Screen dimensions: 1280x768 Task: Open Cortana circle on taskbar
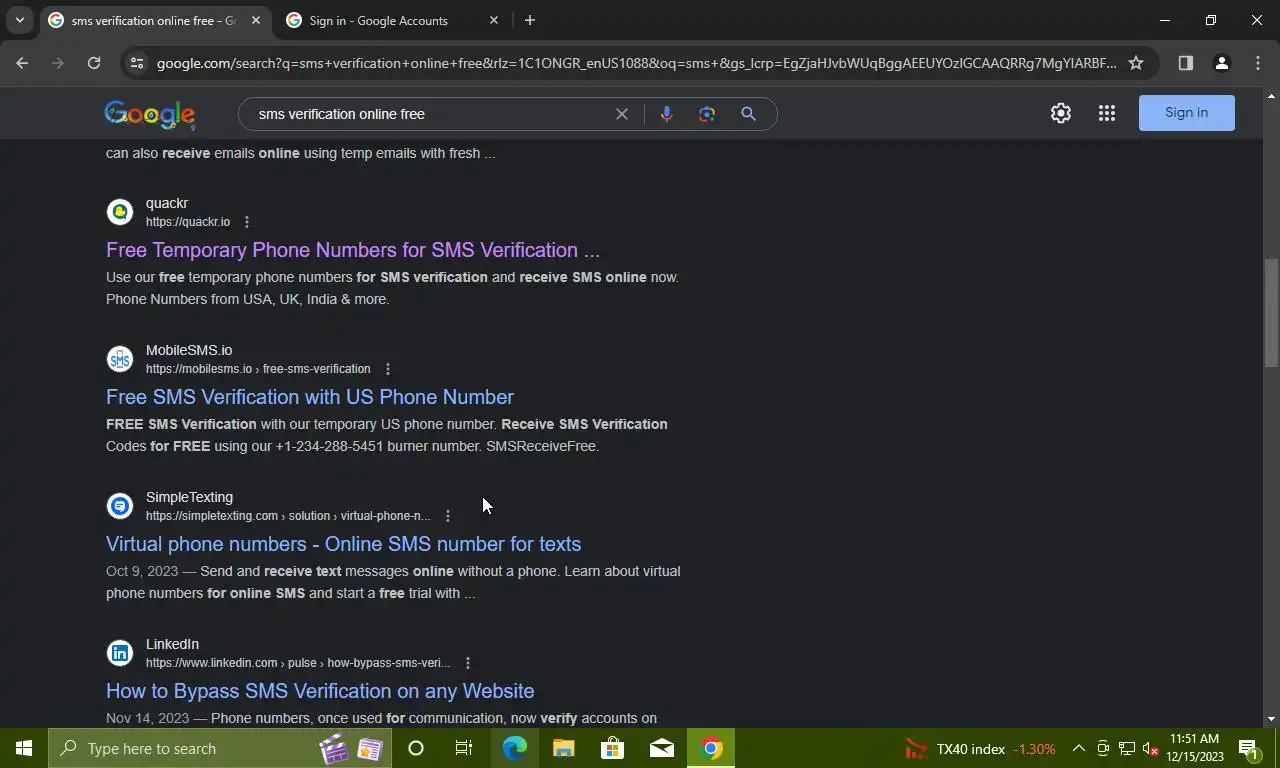[x=416, y=748]
